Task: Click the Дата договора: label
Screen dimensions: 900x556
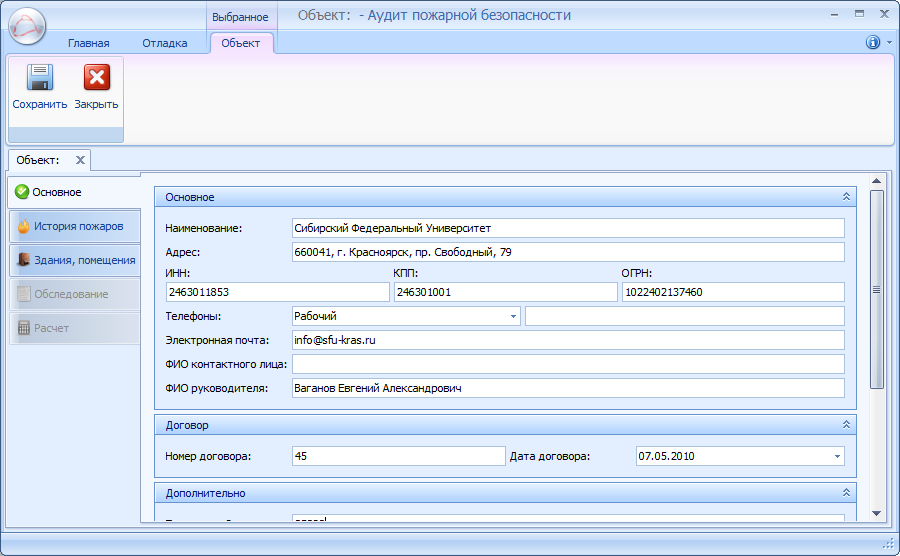Action: [550, 456]
